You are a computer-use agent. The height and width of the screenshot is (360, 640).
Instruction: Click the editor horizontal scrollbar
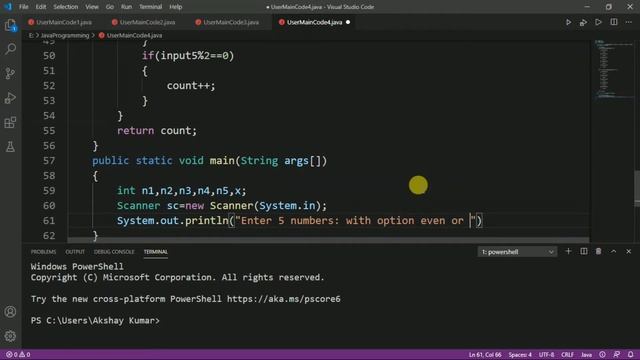tap(329, 240)
